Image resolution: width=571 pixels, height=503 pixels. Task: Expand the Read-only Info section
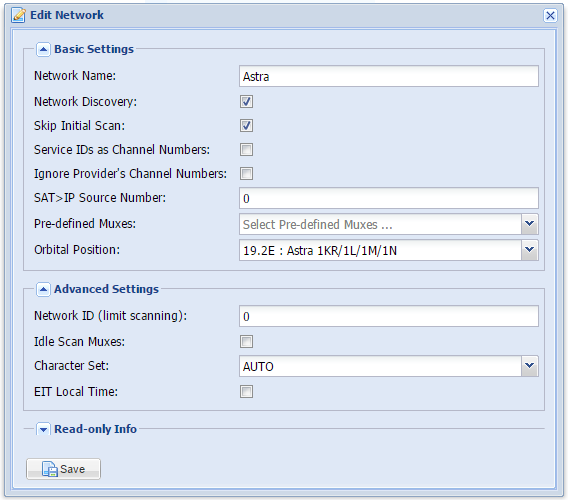pyautogui.click(x=43, y=429)
